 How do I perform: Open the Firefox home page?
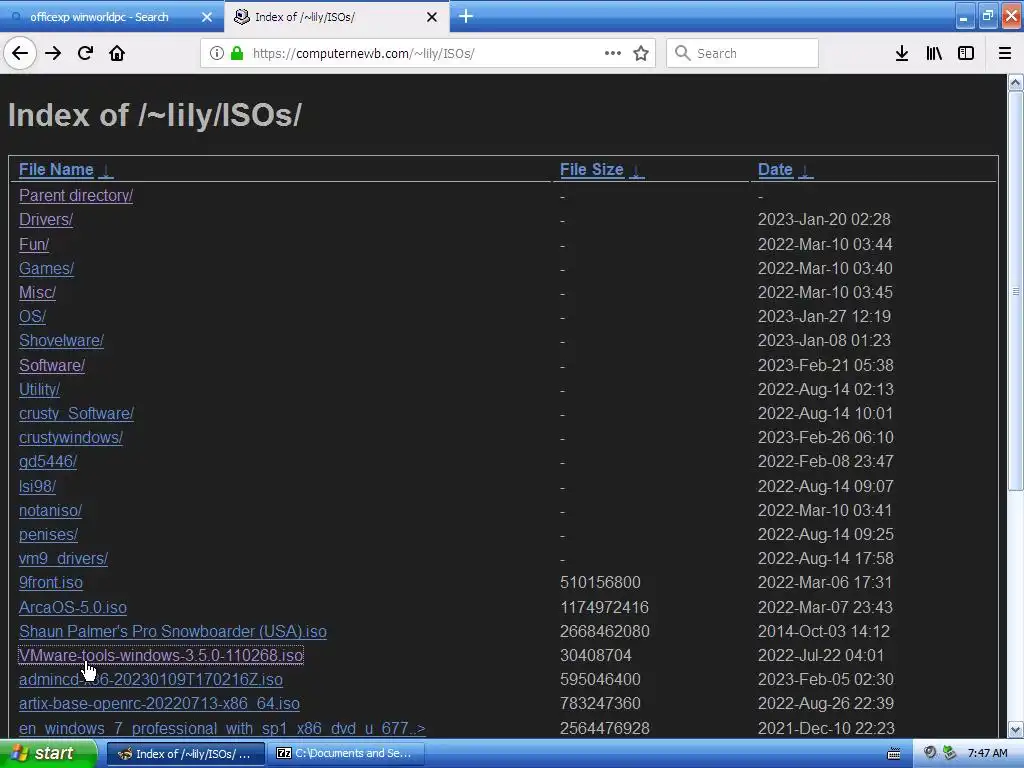(117, 53)
